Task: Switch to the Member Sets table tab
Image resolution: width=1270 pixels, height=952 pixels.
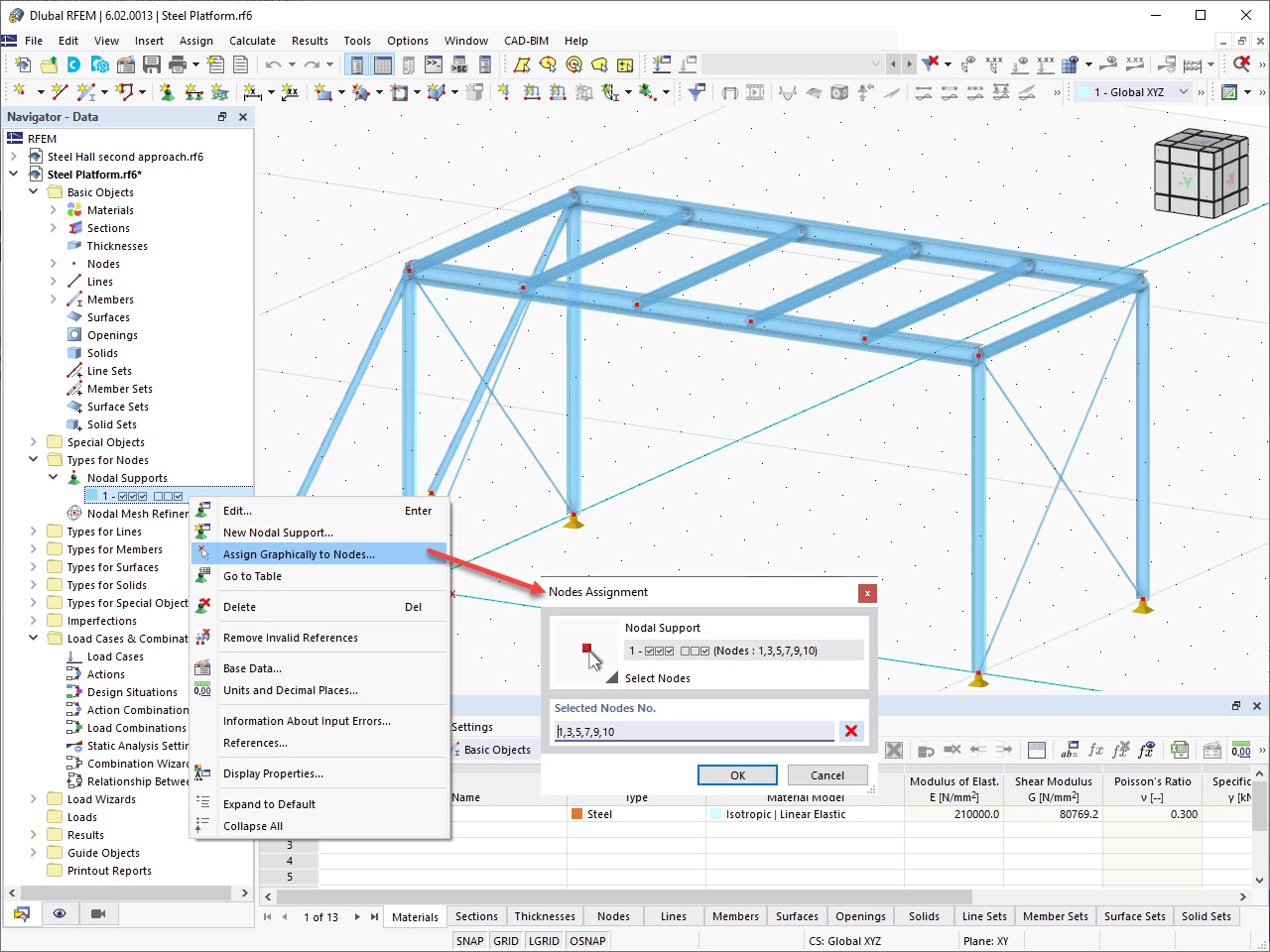Action: (x=1055, y=916)
